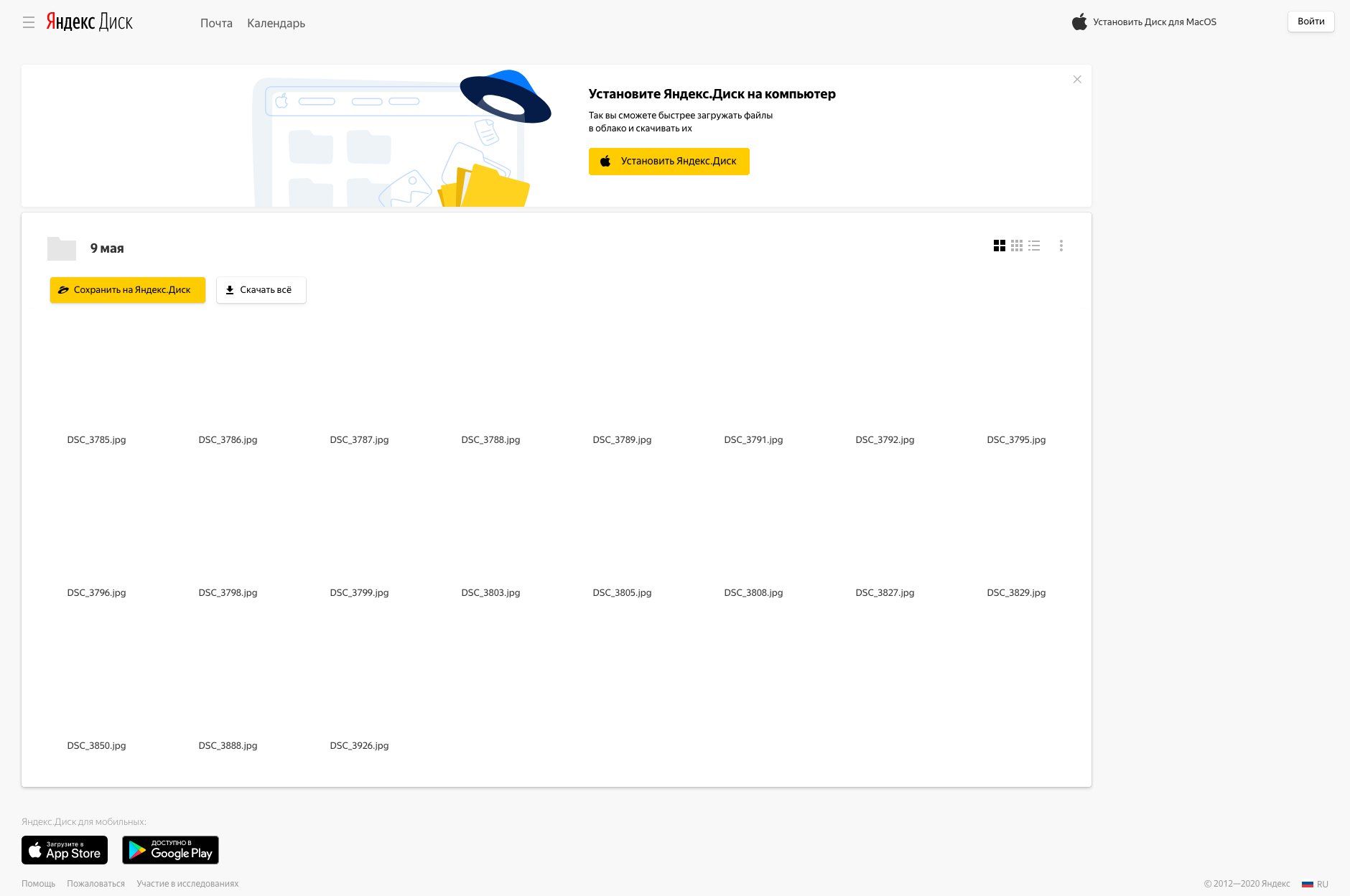Select file DSC_3786.jpg
Image resolution: width=1350 pixels, height=896 pixels.
click(228, 439)
